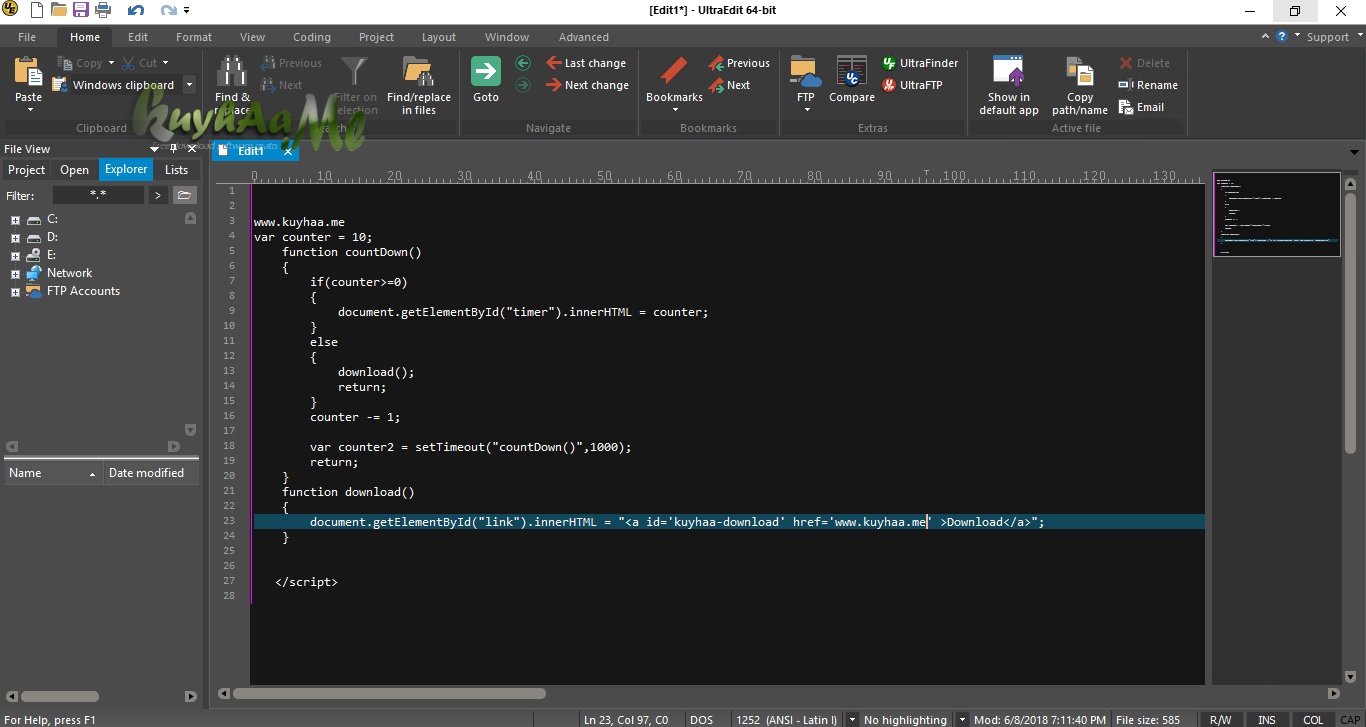Open the FTP dropdown arrow
Viewport: 1366px width, 727px height.
806,110
